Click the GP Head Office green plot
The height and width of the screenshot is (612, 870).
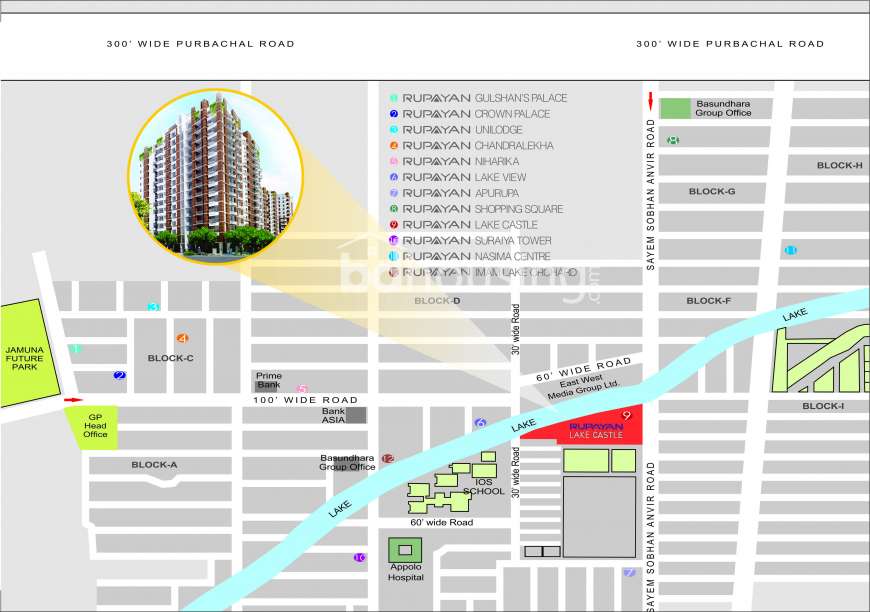coord(94,427)
